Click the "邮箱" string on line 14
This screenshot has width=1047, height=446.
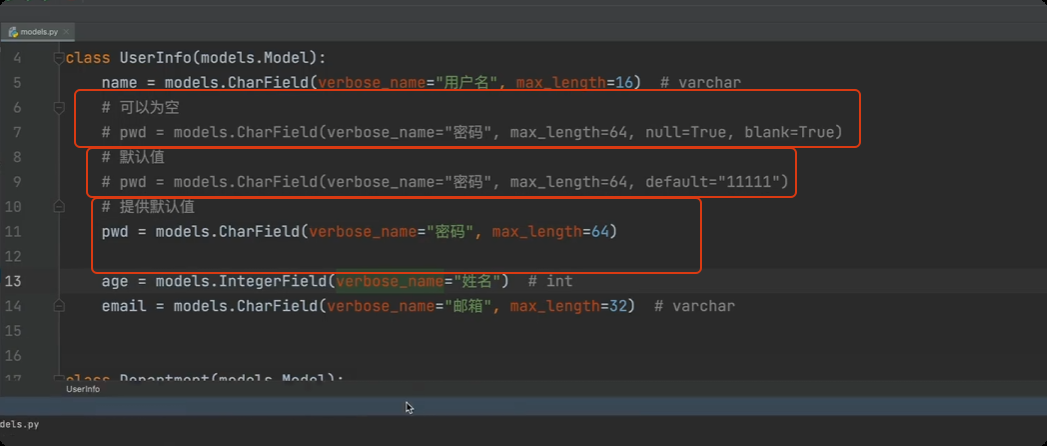(x=468, y=306)
